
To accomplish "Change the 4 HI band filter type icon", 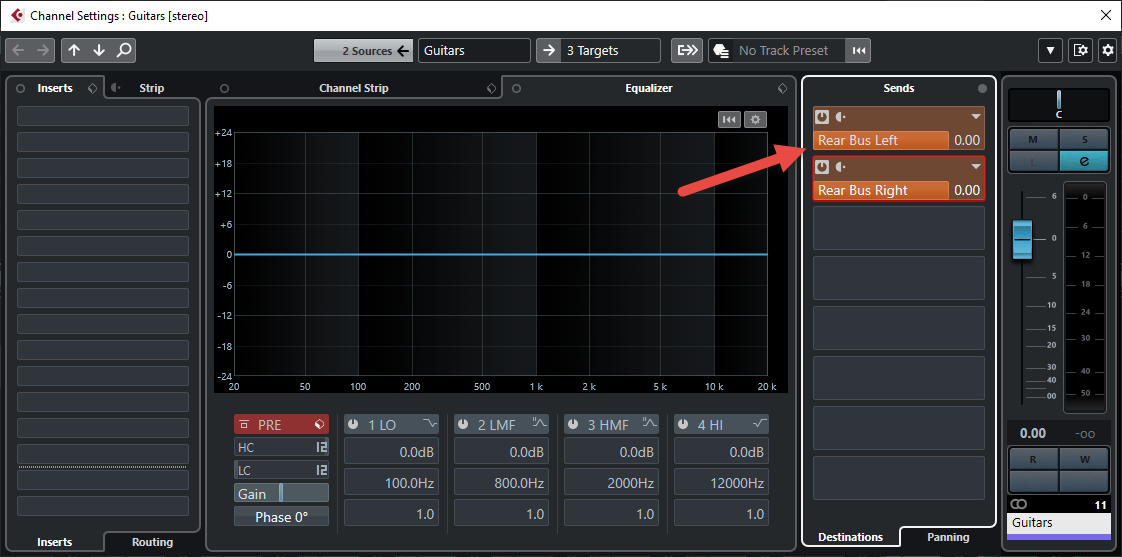I will pos(759,424).
